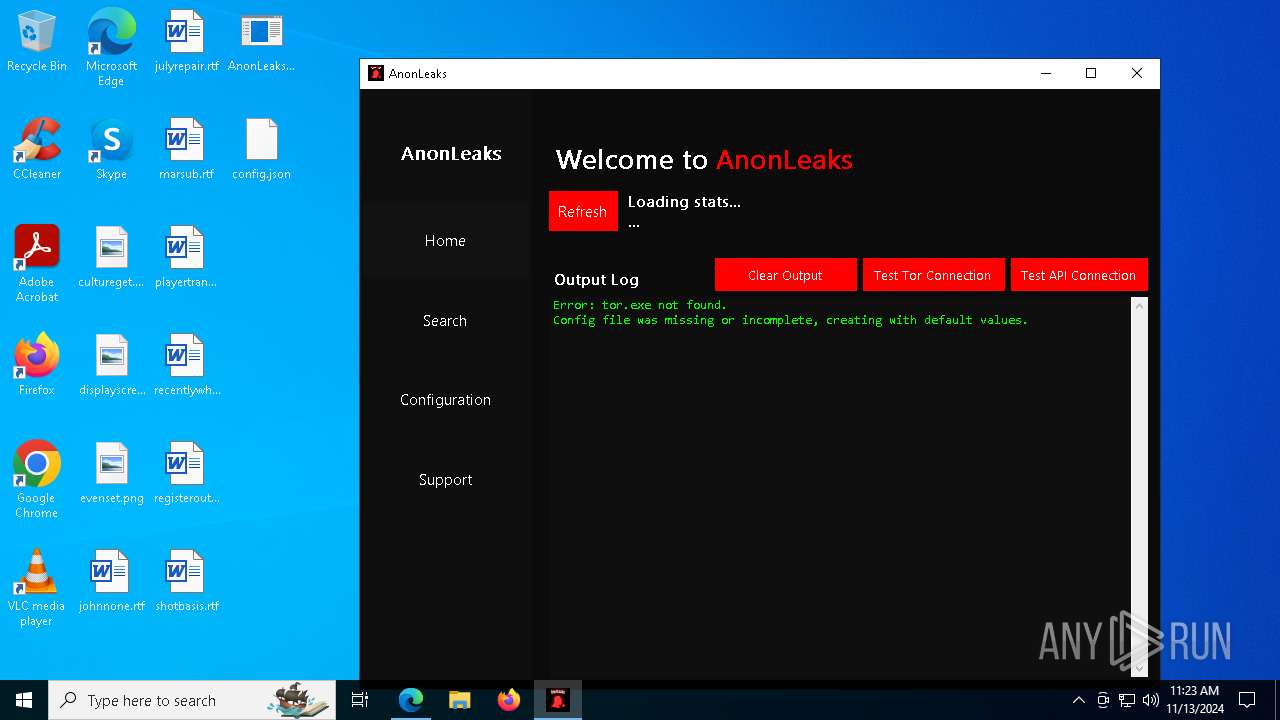Minimize the AnonLeaks window
The image size is (1280, 720).
coord(1046,73)
